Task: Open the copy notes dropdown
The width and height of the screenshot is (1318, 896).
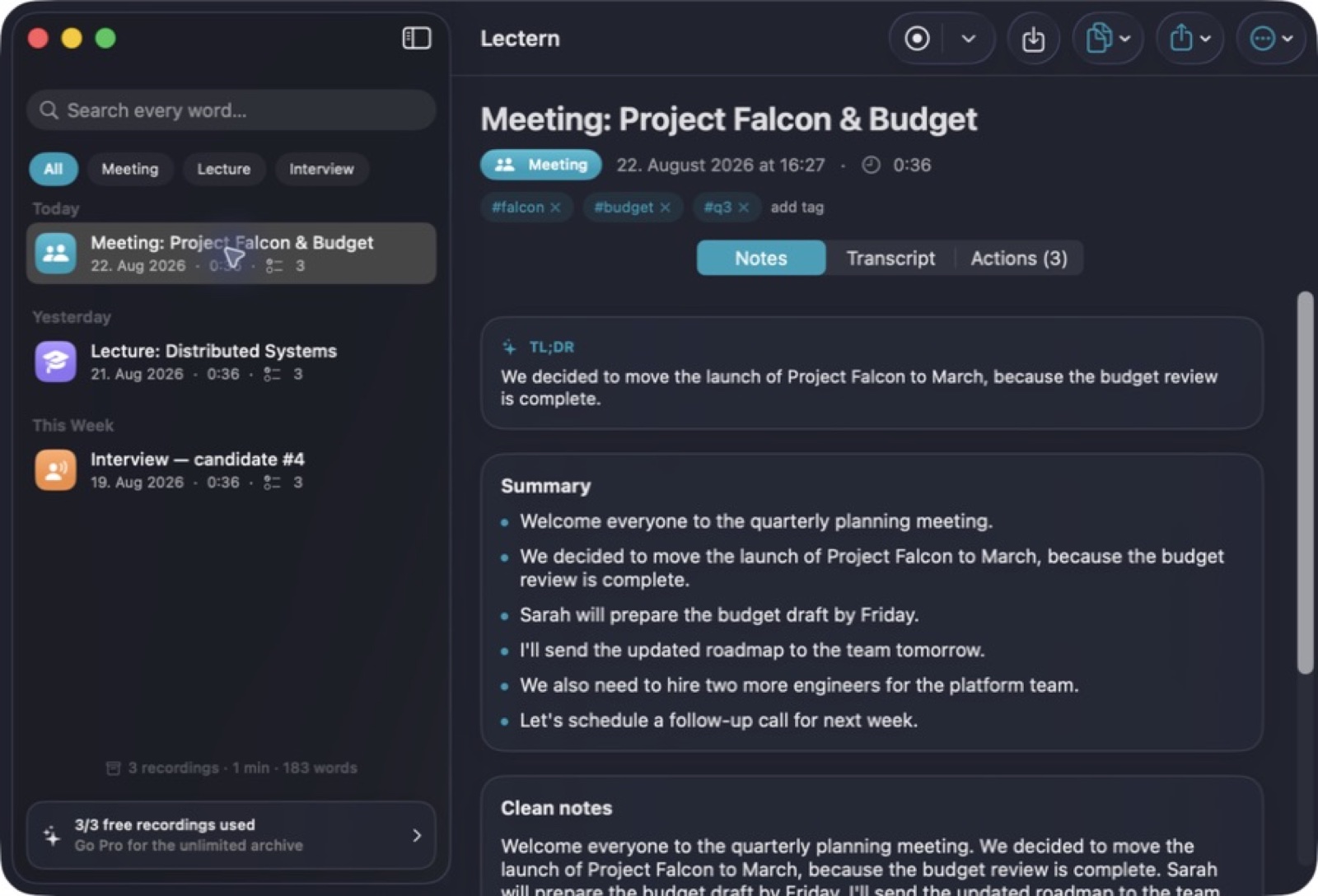Action: (x=1107, y=39)
